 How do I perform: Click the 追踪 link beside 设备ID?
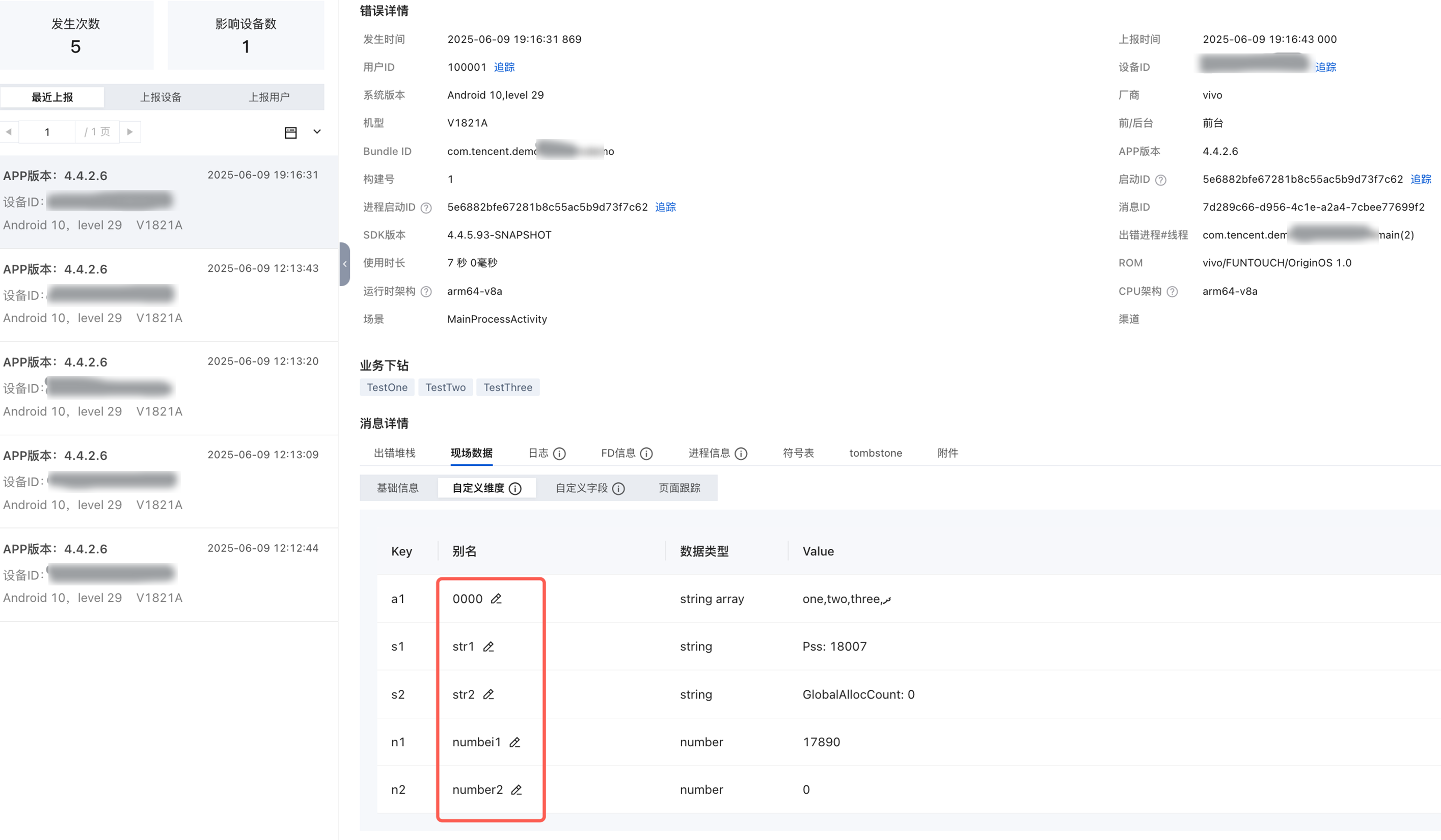(1325, 67)
